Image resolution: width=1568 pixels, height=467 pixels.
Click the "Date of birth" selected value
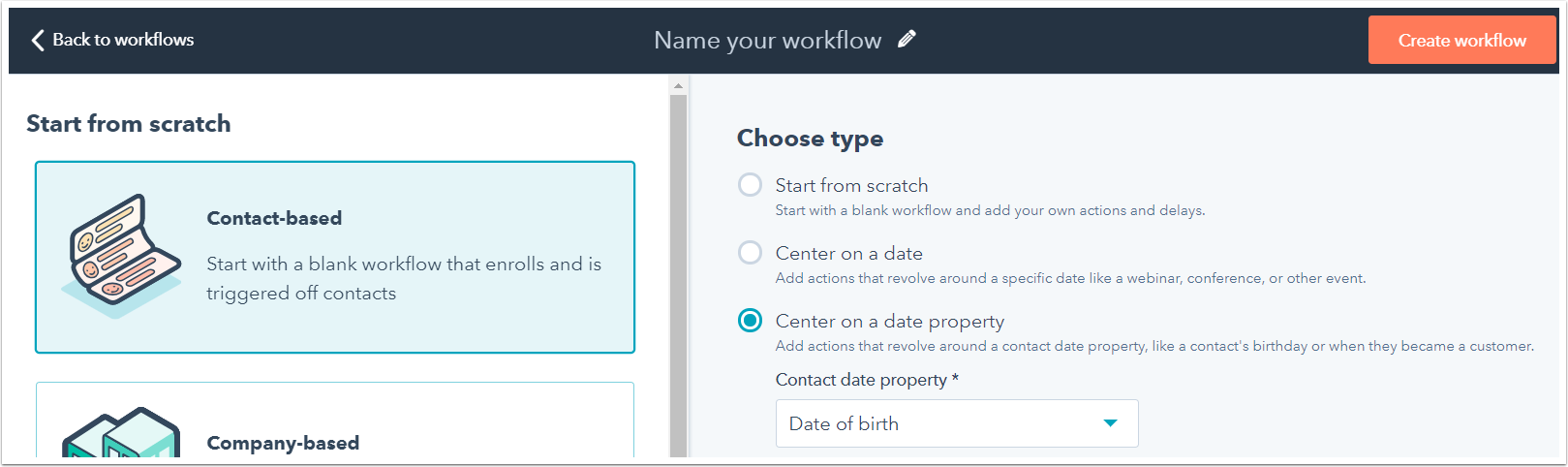(844, 423)
